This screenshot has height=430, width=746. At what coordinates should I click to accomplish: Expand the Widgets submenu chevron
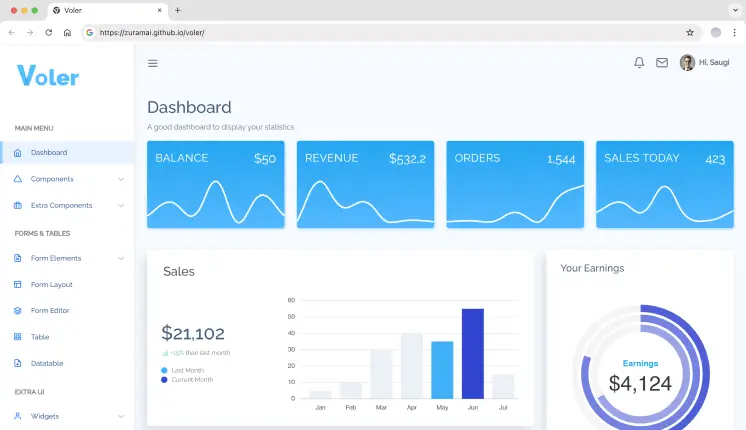121,416
